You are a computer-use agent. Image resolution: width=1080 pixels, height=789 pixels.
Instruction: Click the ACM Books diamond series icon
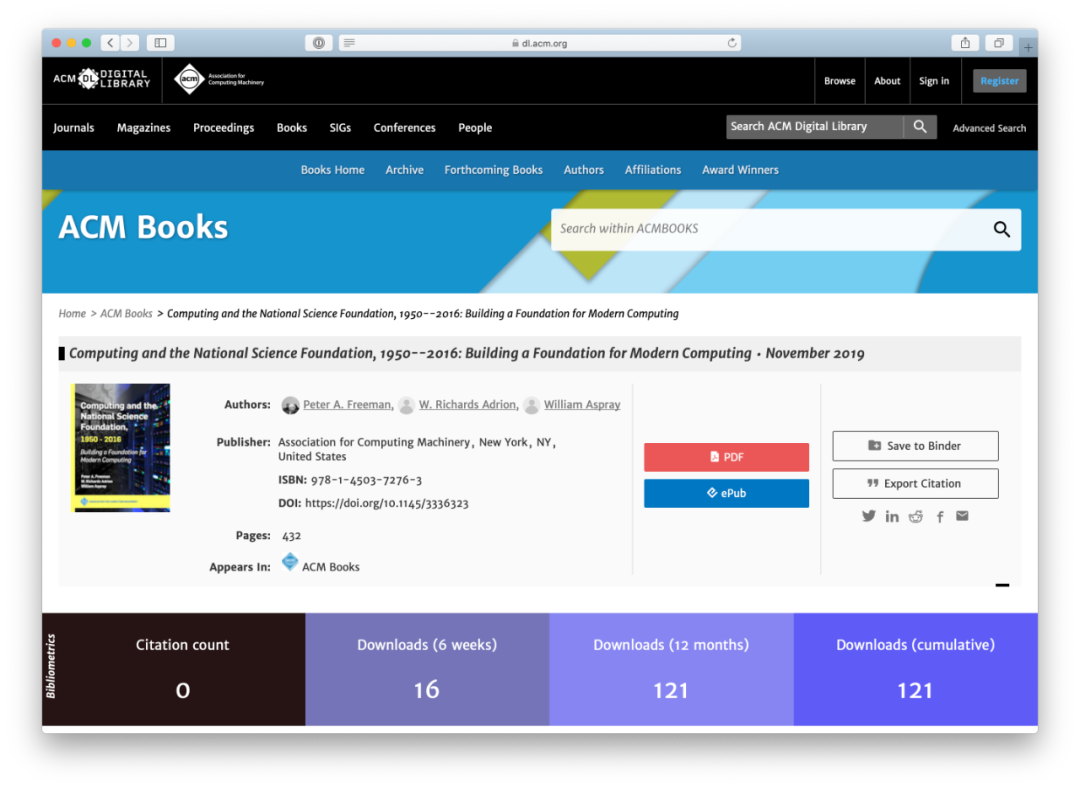click(290, 562)
